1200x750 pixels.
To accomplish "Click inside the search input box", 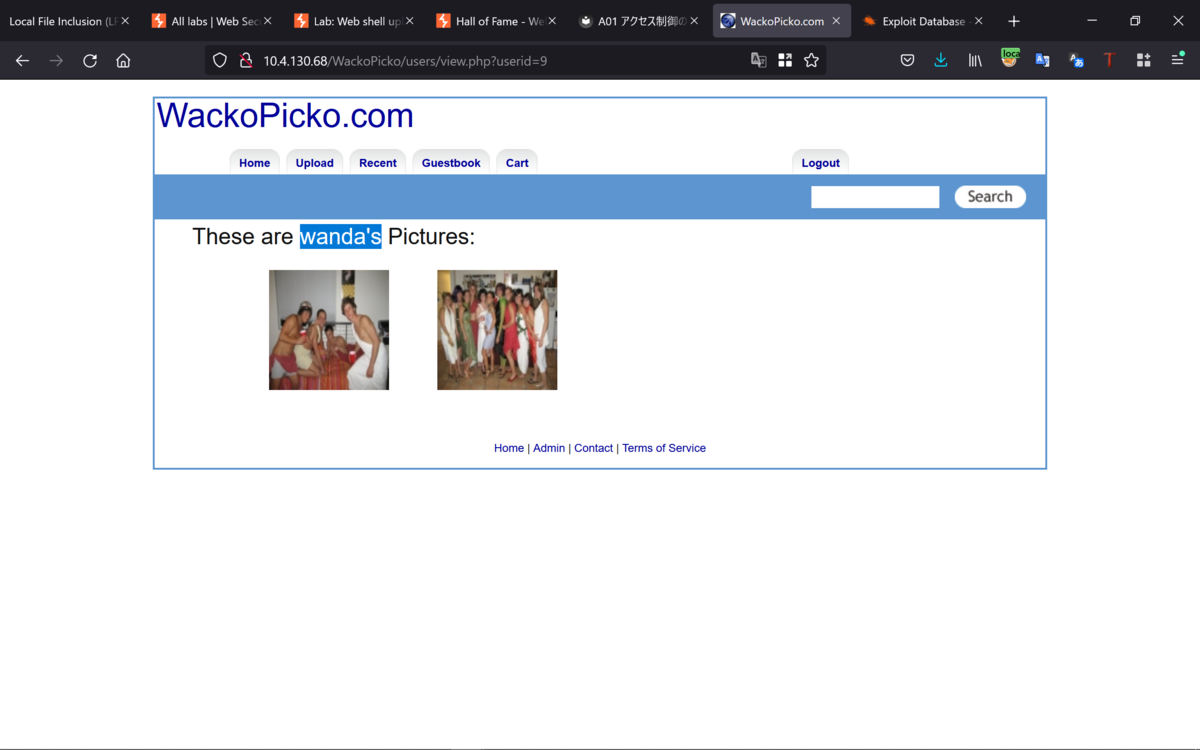I will (x=874, y=196).
